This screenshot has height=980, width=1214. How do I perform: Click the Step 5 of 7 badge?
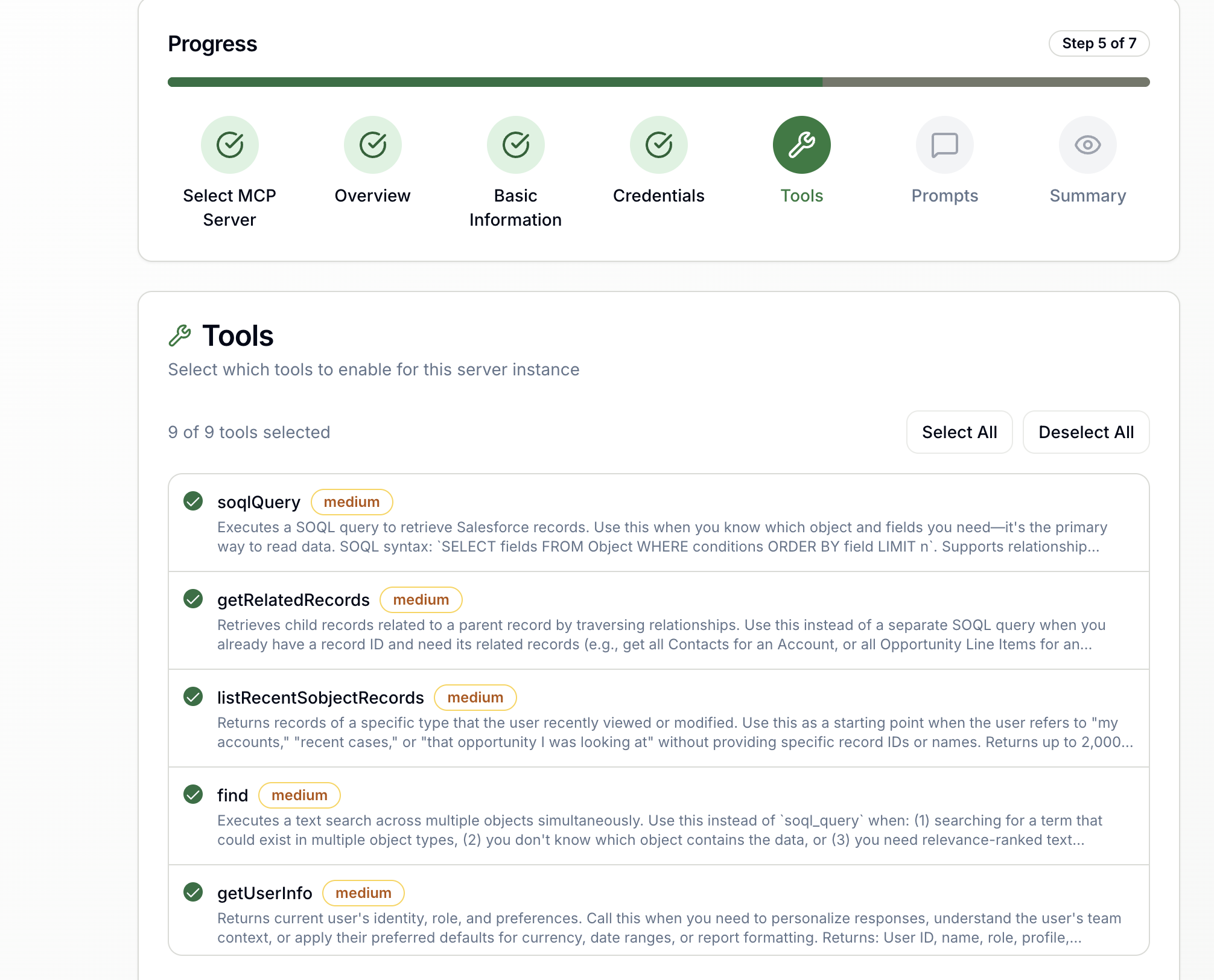pyautogui.click(x=1099, y=43)
